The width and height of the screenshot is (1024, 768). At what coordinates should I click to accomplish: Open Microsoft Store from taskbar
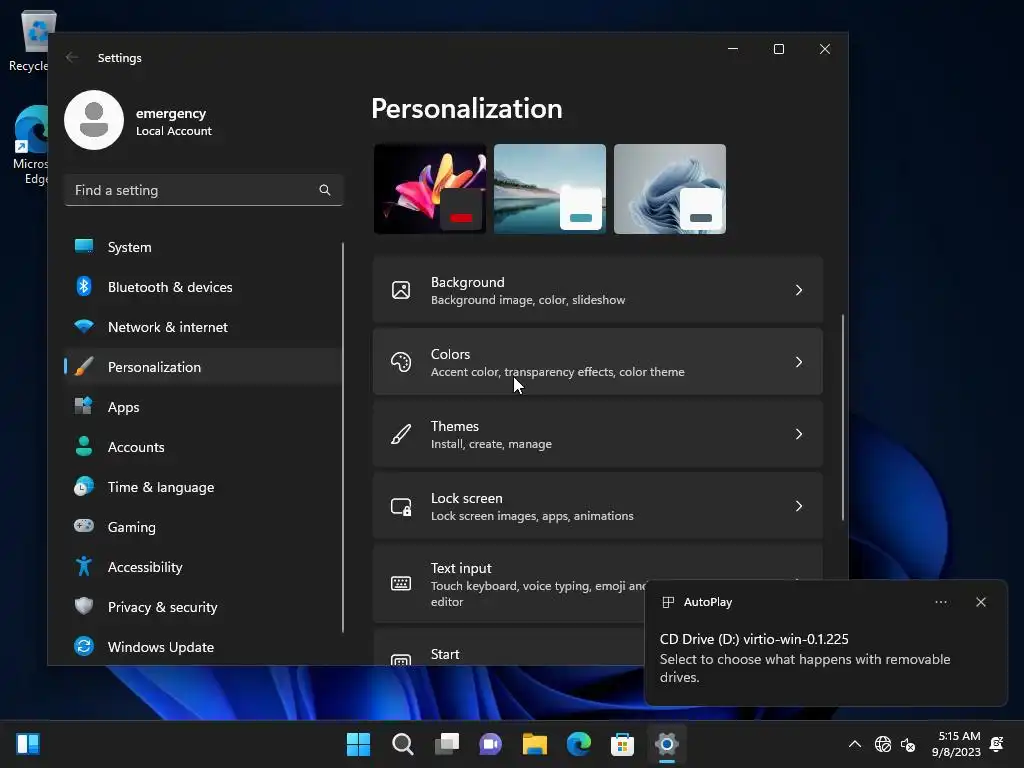622,744
